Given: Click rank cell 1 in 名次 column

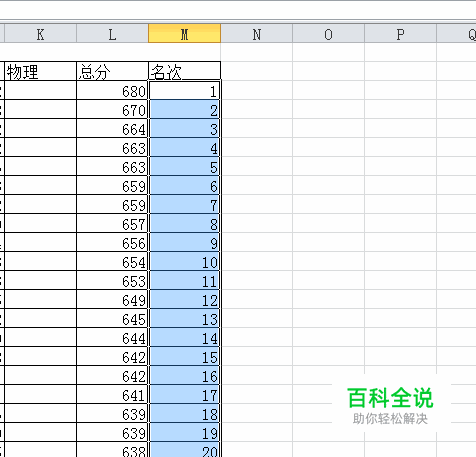Looking at the screenshot, I should (x=184, y=90).
